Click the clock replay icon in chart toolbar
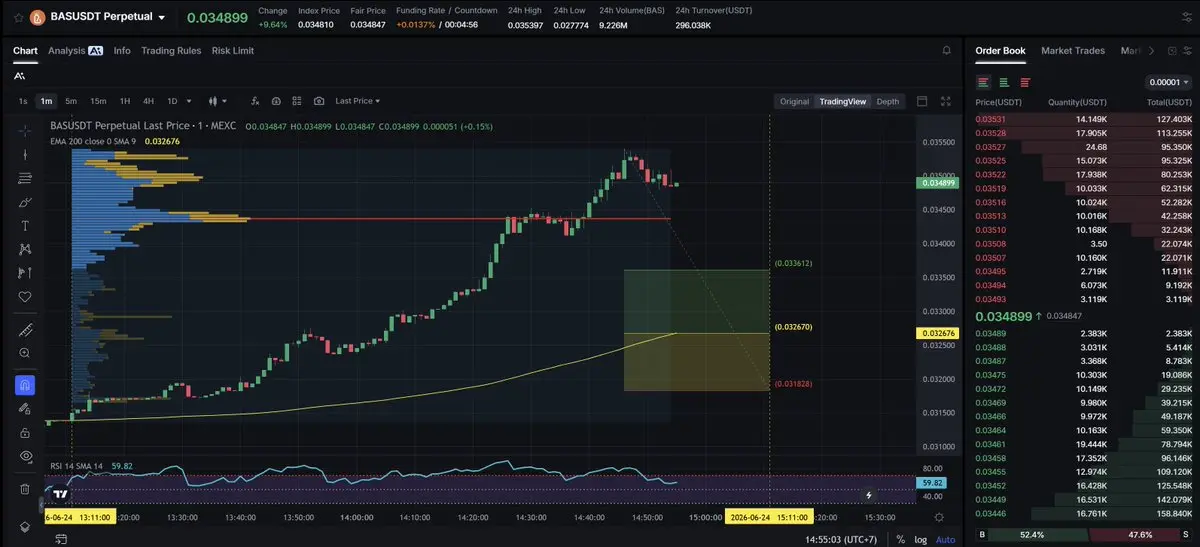 click(x=276, y=101)
